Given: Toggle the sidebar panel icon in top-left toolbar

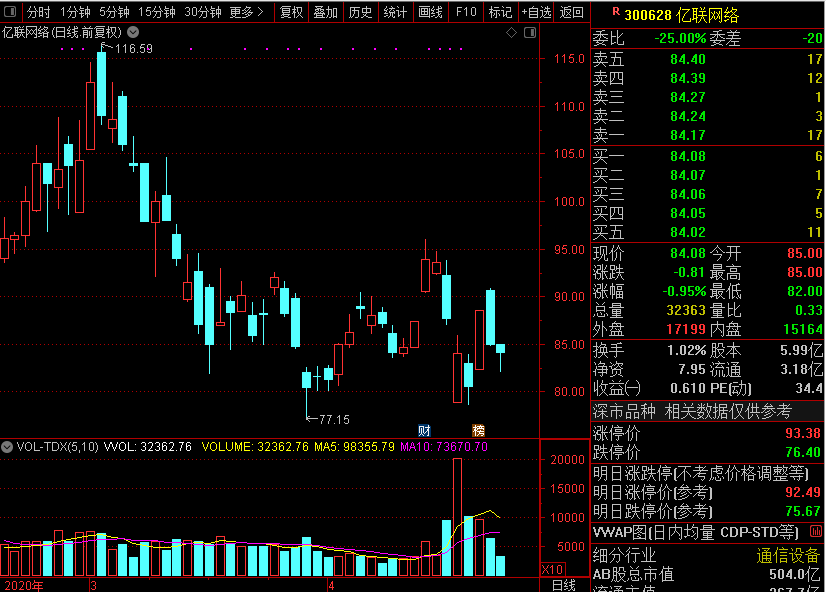Looking at the screenshot, I should pos(10,11).
